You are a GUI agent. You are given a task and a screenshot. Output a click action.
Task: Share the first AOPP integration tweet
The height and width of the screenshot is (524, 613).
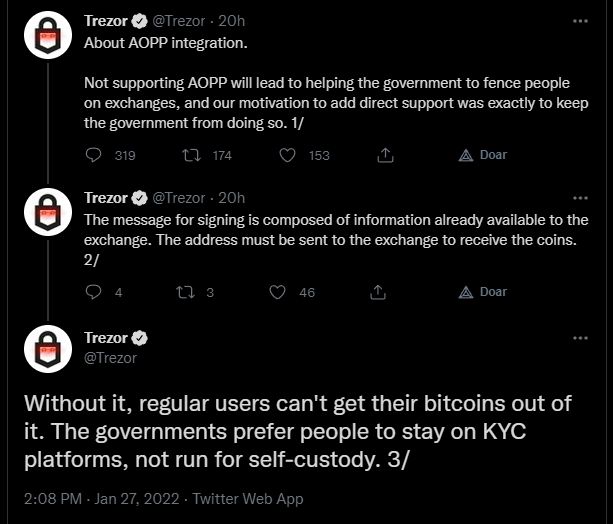[x=385, y=155]
